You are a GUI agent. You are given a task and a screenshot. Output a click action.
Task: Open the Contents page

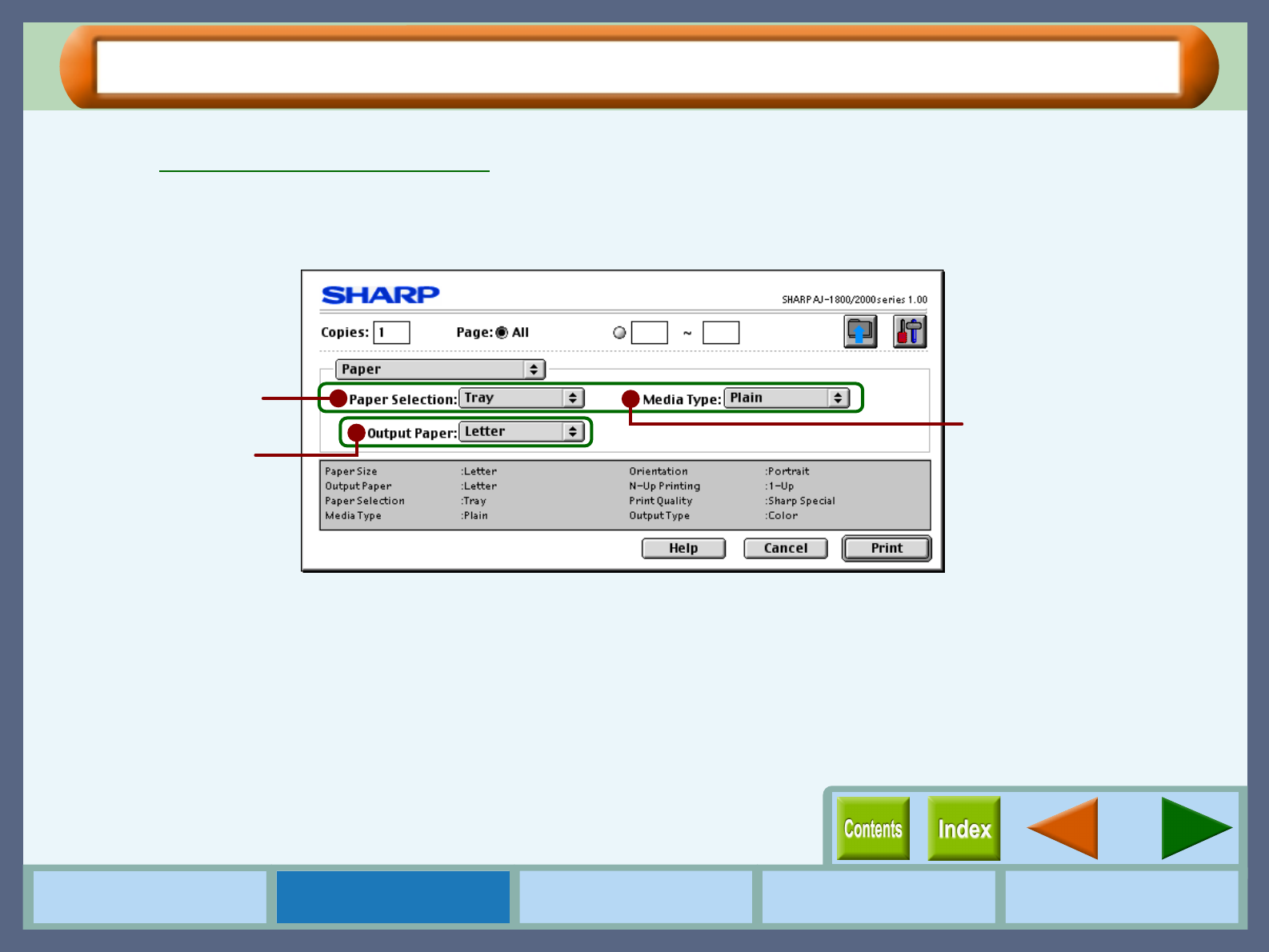tap(873, 829)
